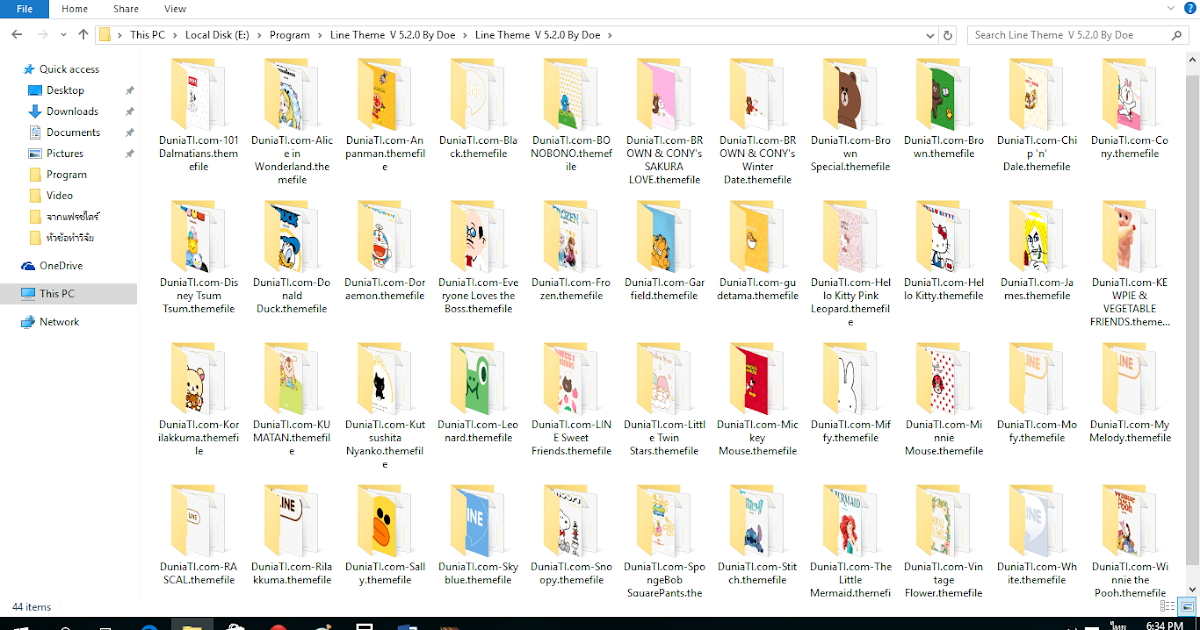Select the Snoopy themefile folder
This screenshot has width=1200, height=630.
(x=571, y=533)
